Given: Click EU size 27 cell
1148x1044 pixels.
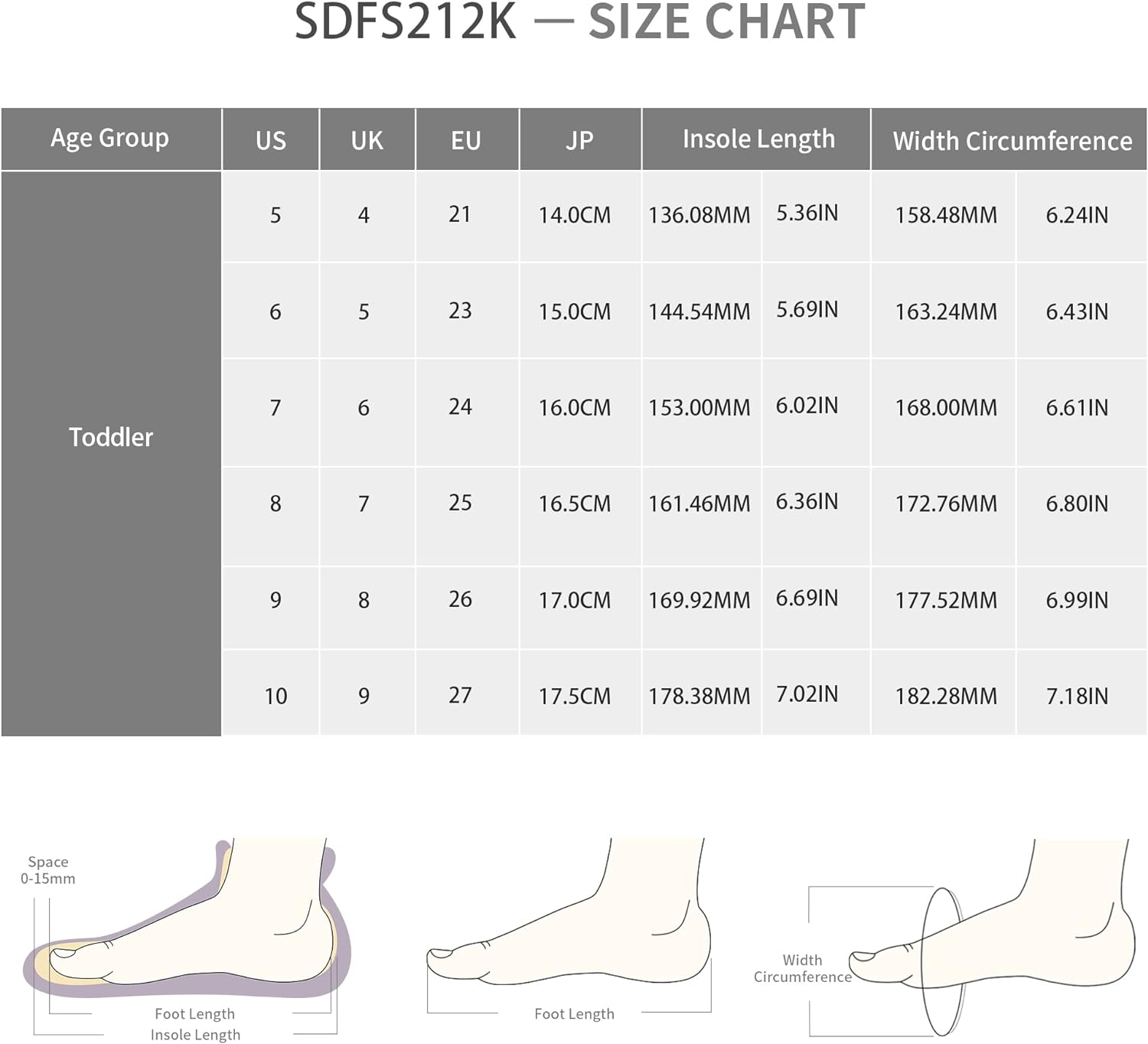Looking at the screenshot, I should tap(467, 693).
